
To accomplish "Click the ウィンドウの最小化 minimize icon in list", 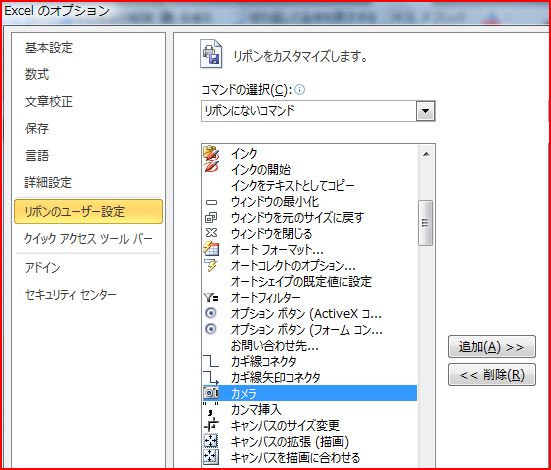I will [211, 202].
